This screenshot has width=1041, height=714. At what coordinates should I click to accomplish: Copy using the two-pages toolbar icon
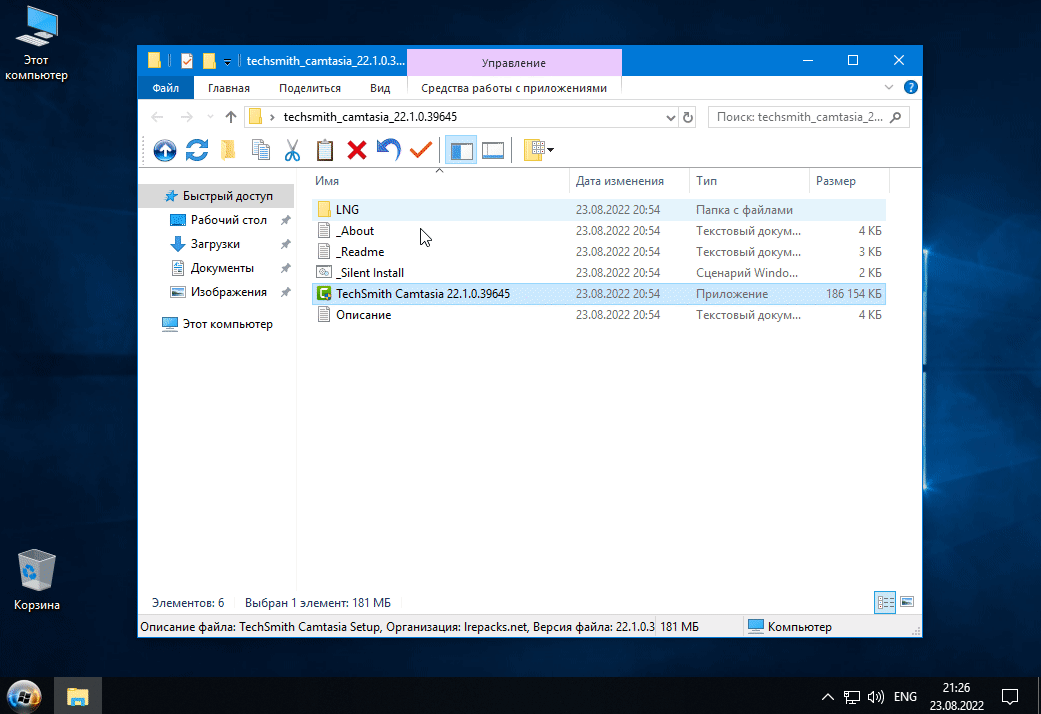click(x=260, y=150)
